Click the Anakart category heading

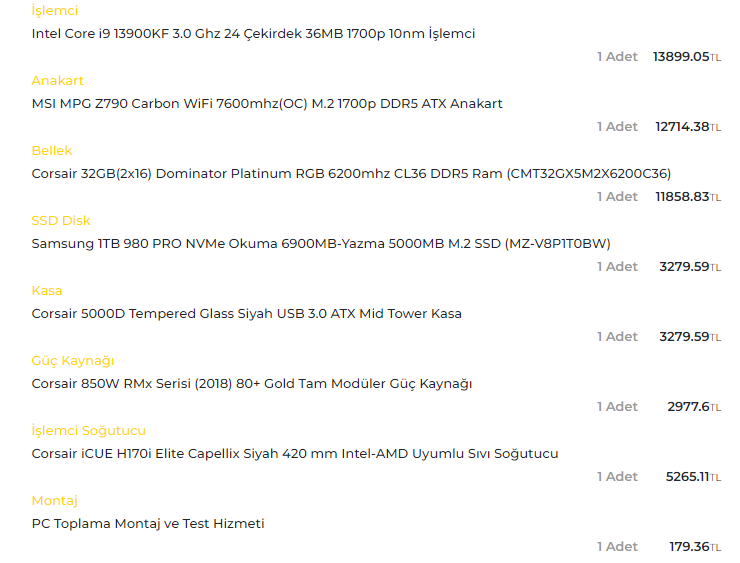pos(57,81)
